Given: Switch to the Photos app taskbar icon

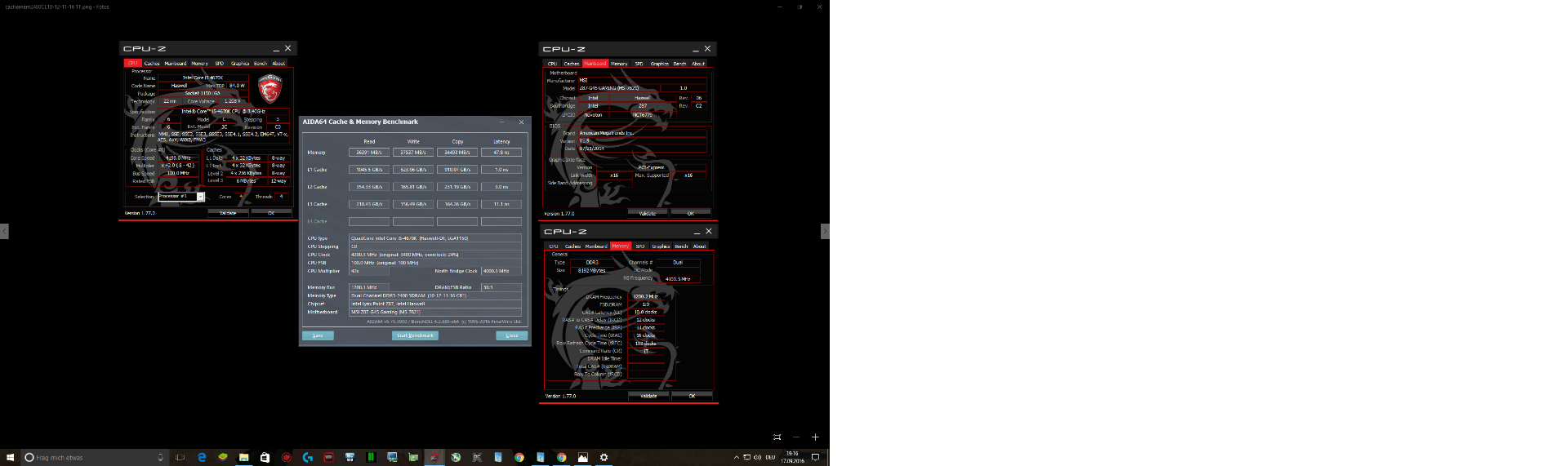Looking at the screenshot, I should [x=582, y=458].
